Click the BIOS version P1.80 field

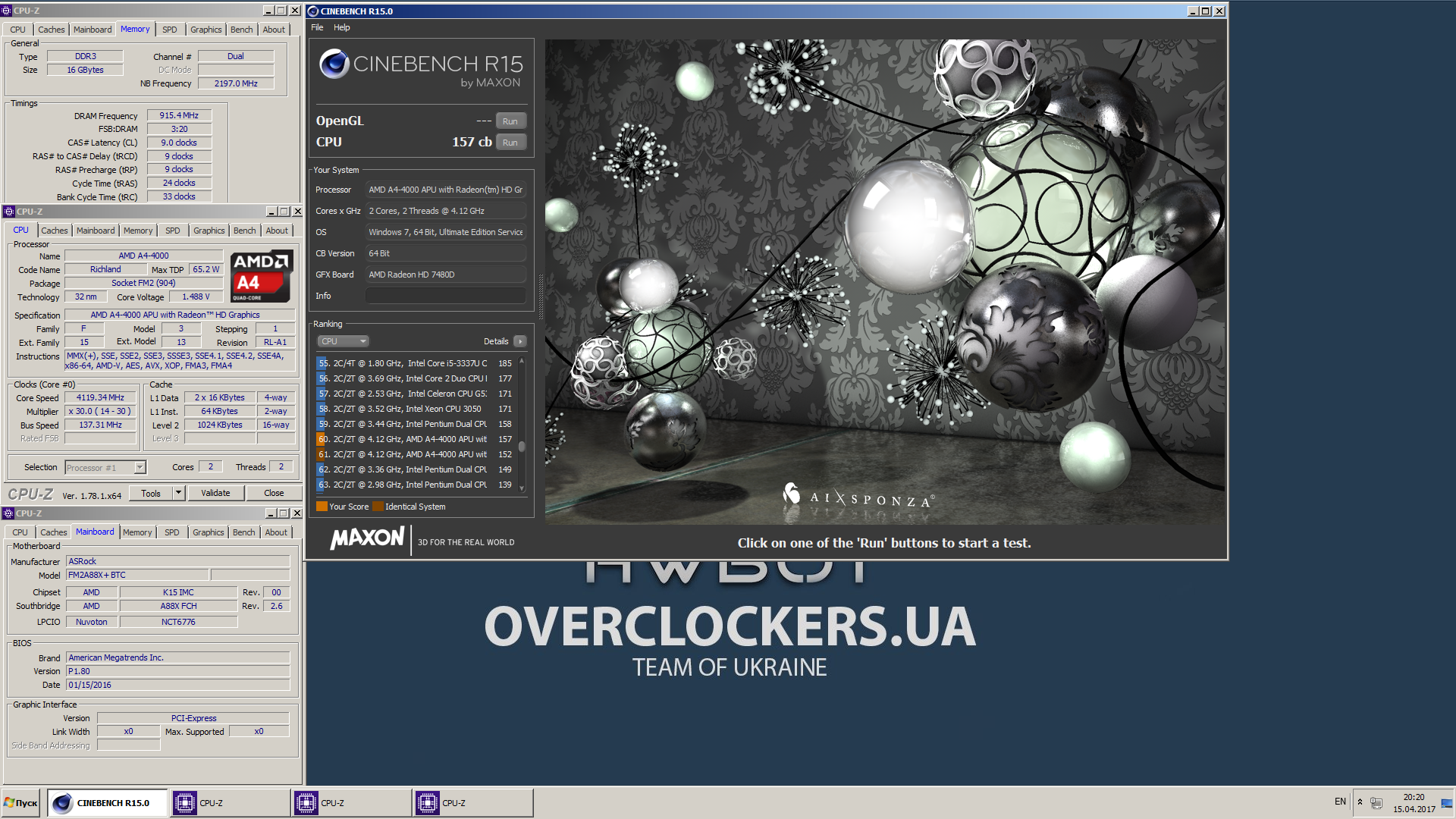pyautogui.click(x=177, y=671)
